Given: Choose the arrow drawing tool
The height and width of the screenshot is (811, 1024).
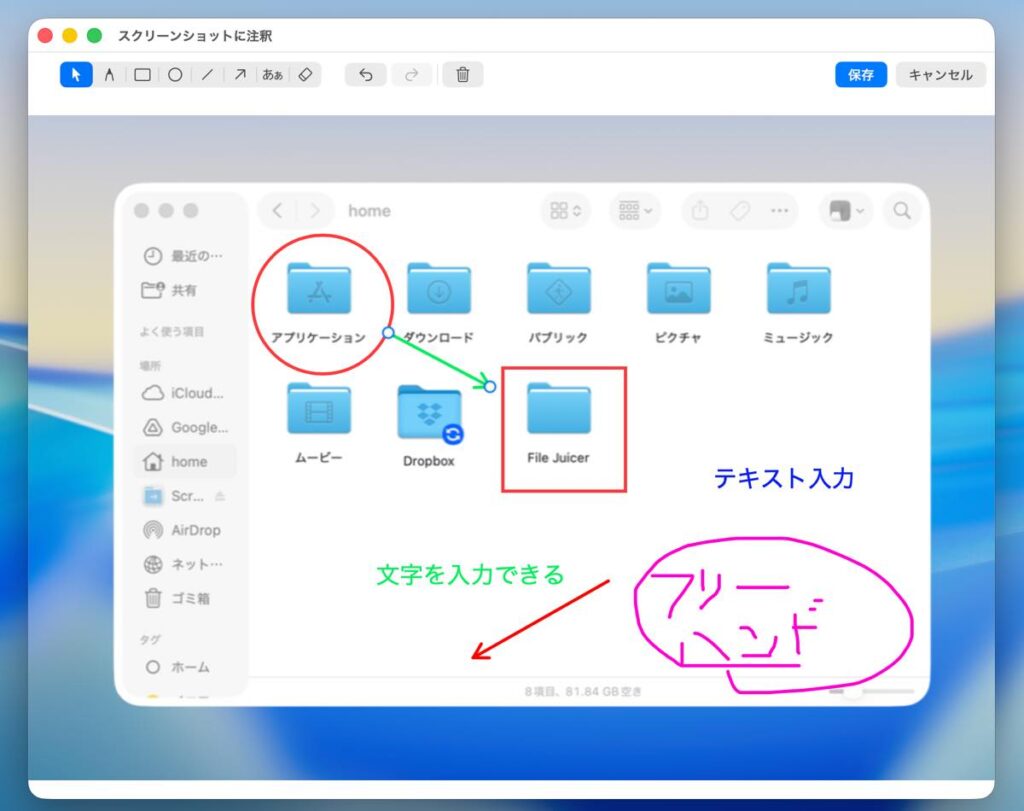Looking at the screenshot, I should [x=240, y=75].
